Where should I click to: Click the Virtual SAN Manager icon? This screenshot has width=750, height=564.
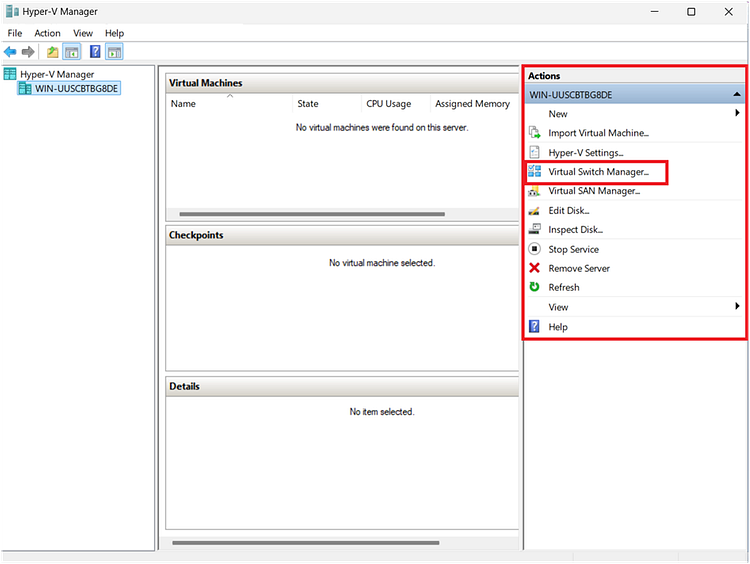click(534, 191)
